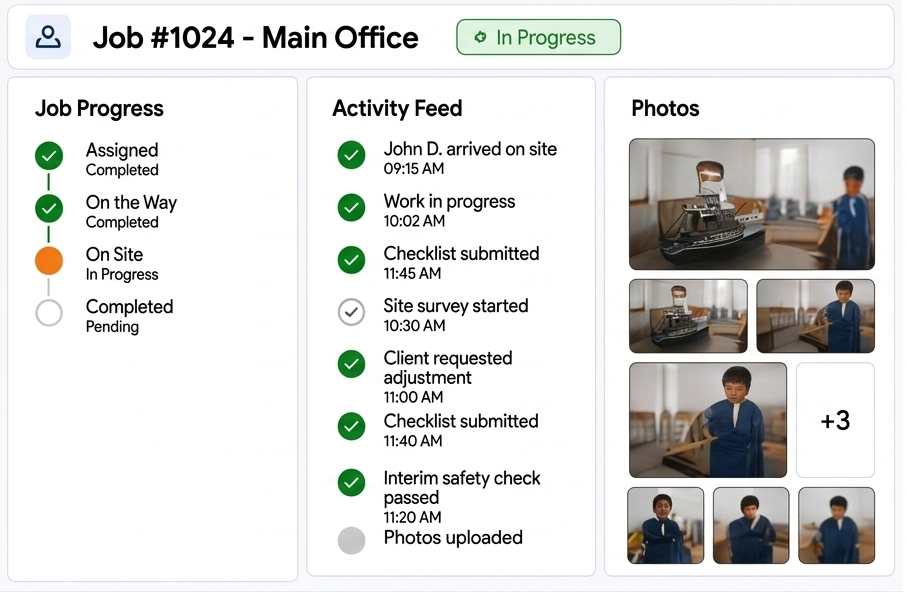The image size is (907, 592).
Task: Click the gray dot beside Photos uploaded
Action: (351, 540)
